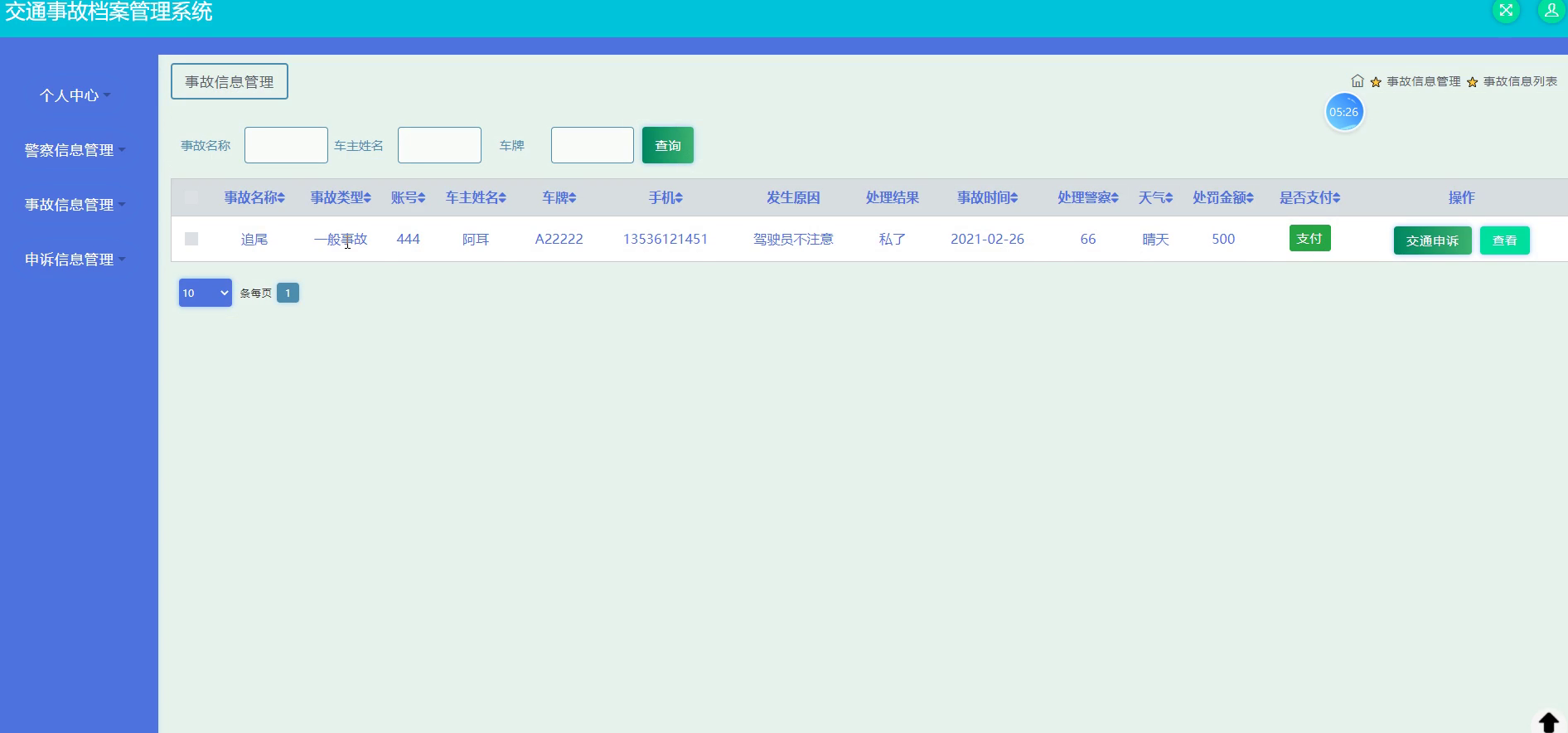This screenshot has height=733, width=1568.
Task: Click the 05:26 timer bubble
Action: [x=1344, y=112]
